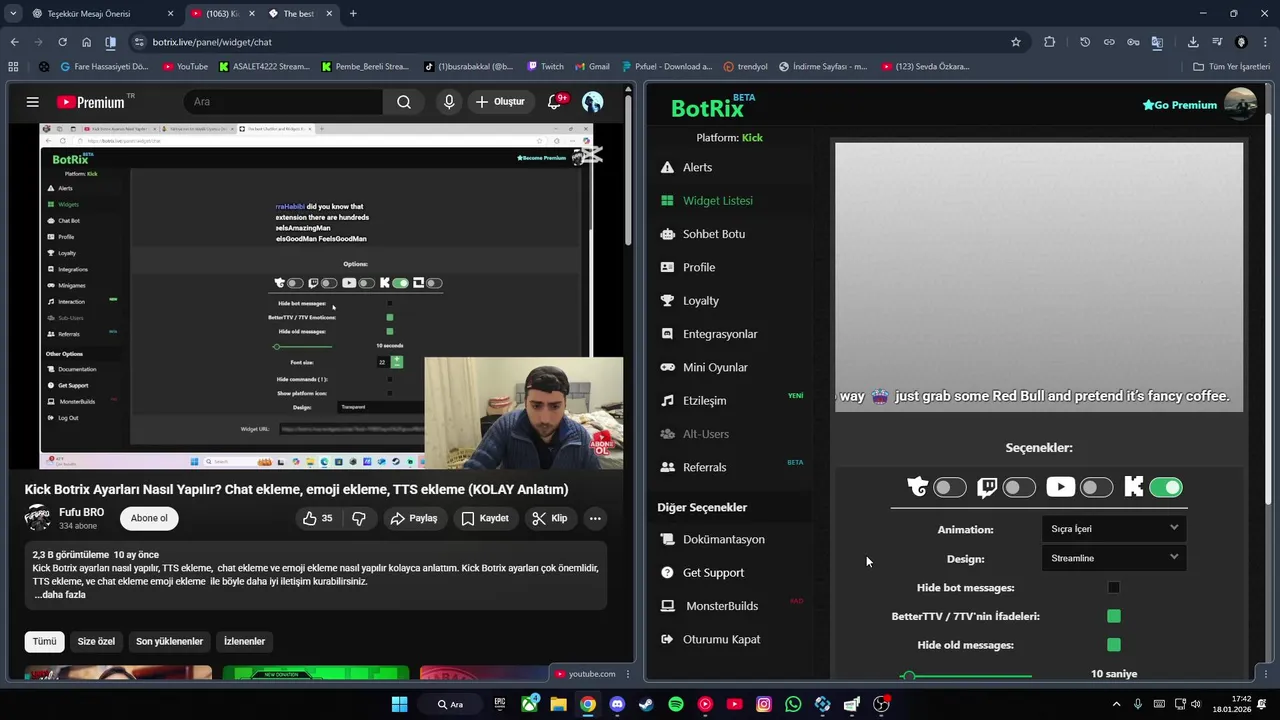
Task: Click the BotRix logo
Action: (708, 108)
